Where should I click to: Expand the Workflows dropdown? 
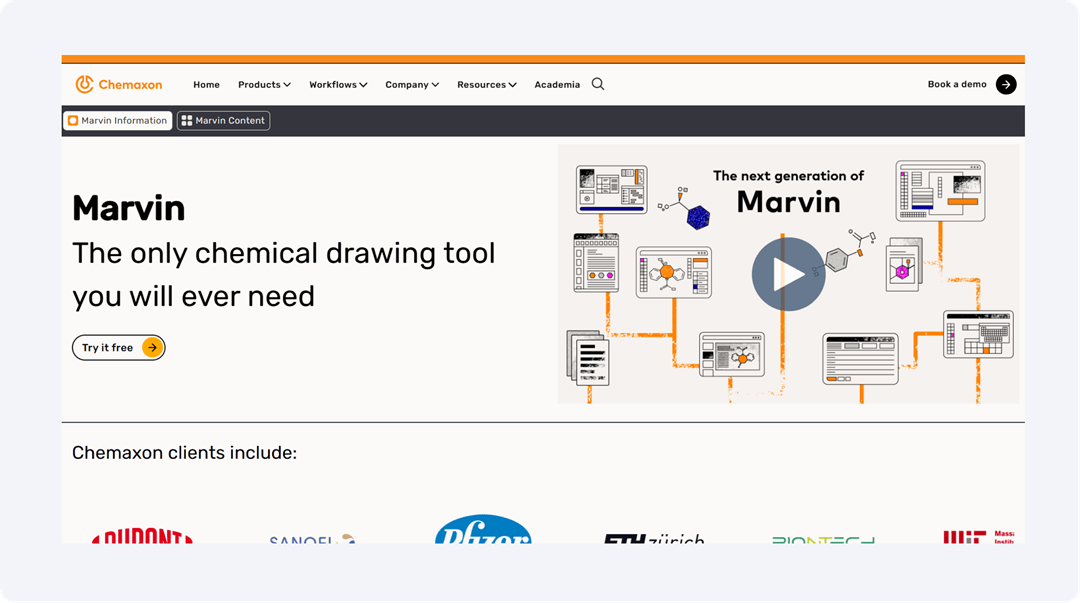click(338, 85)
